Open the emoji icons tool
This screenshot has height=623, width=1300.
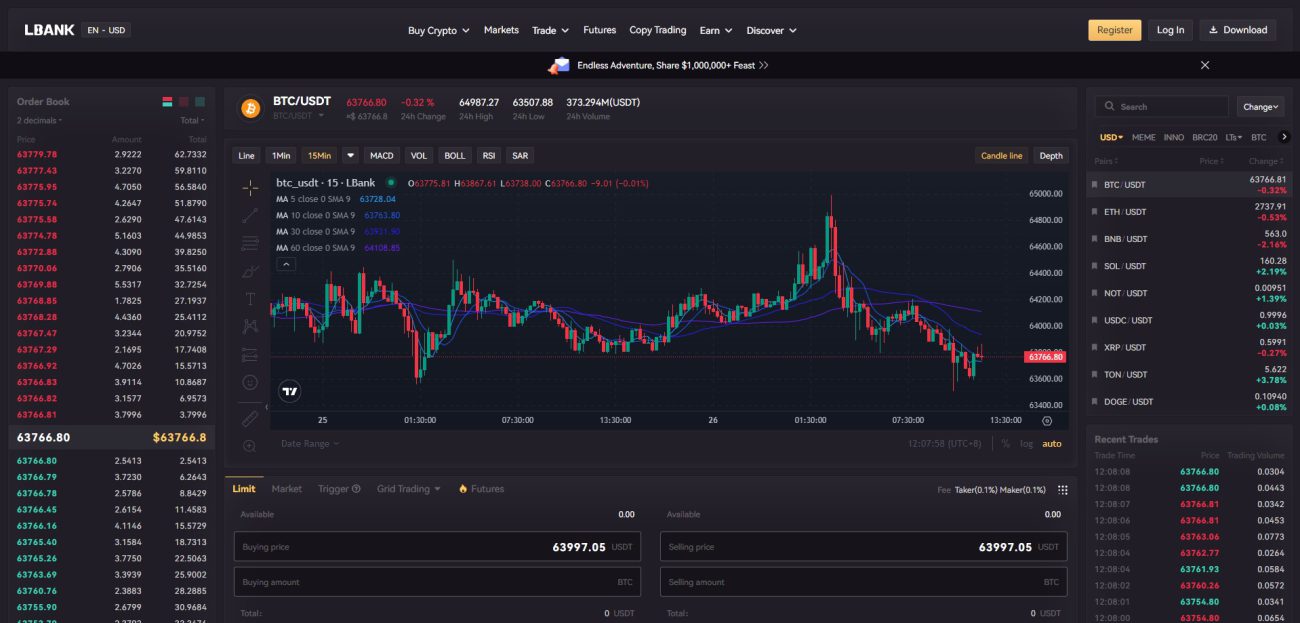tap(250, 382)
